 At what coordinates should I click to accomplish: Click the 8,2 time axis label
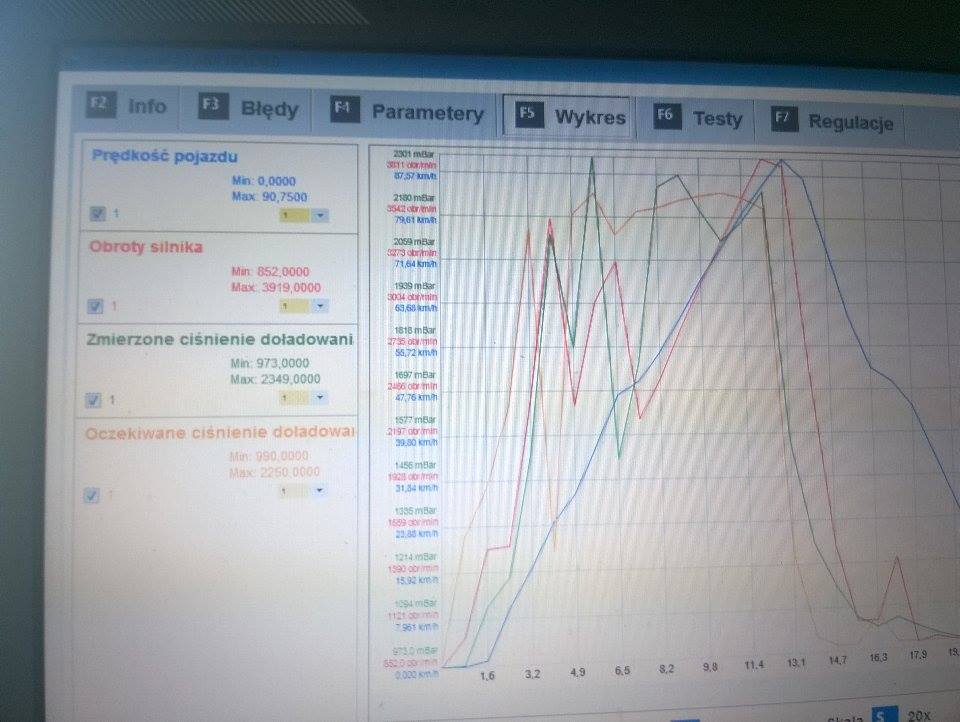[x=666, y=669]
